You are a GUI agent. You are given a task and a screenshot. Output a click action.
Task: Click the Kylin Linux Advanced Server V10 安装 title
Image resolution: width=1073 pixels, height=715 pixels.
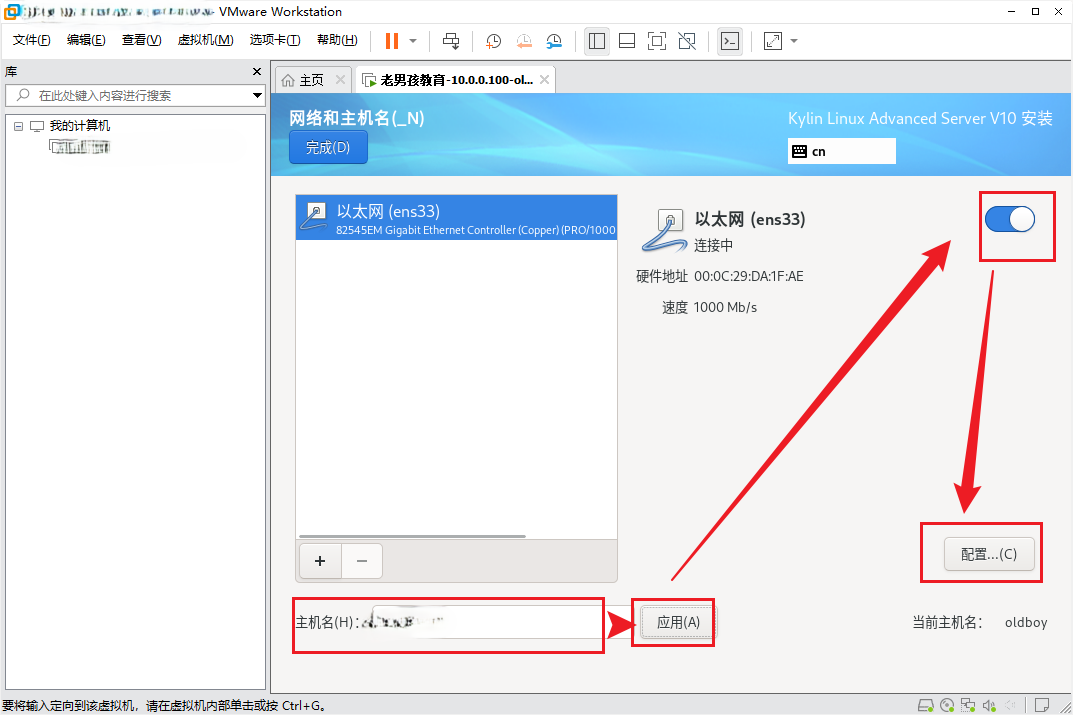(920, 118)
